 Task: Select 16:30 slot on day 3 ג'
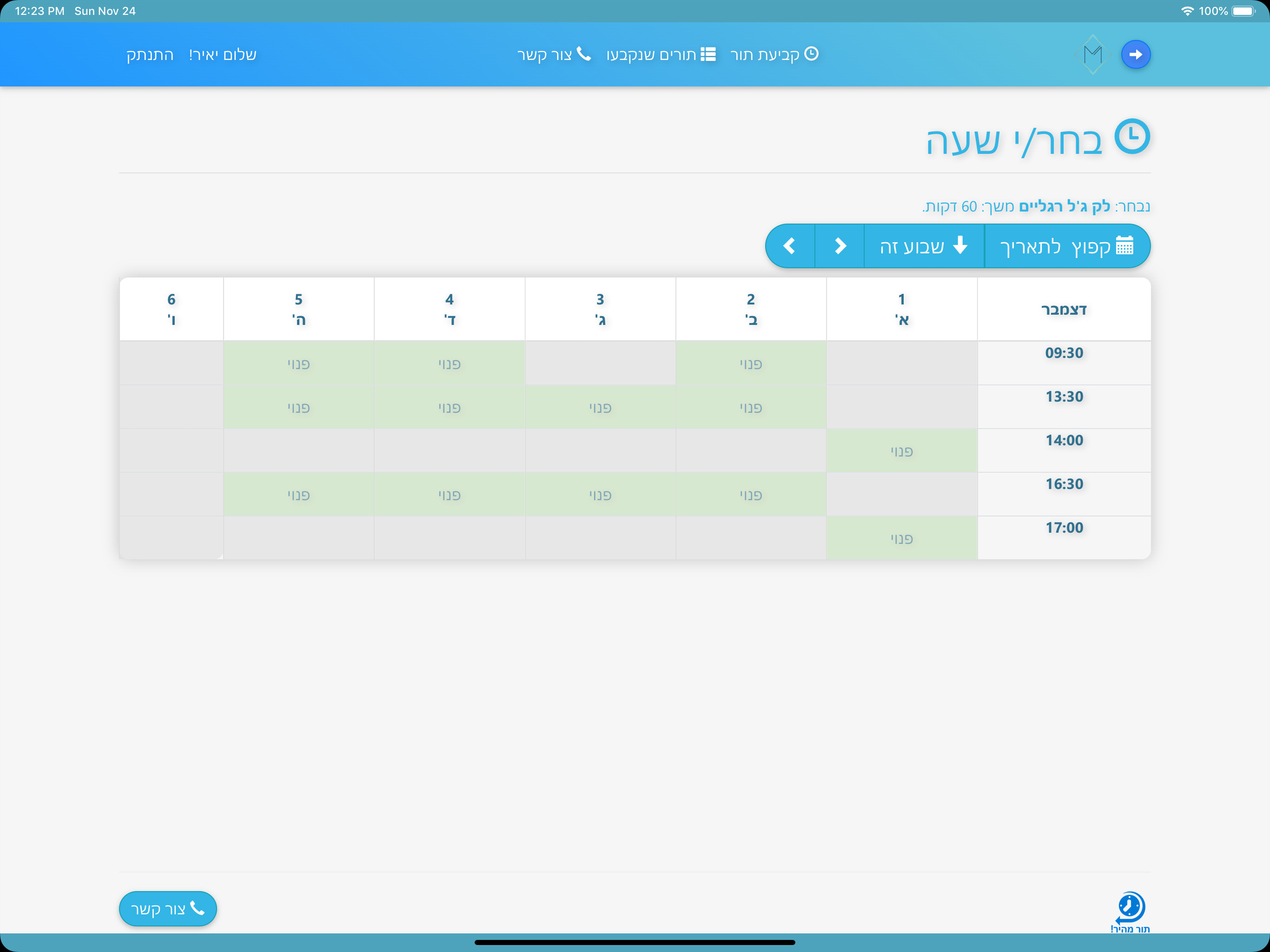(x=600, y=495)
